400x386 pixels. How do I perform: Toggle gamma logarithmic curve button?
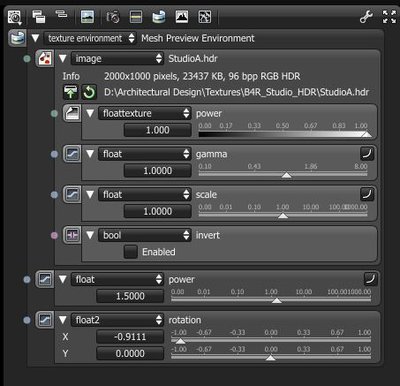pos(367,154)
